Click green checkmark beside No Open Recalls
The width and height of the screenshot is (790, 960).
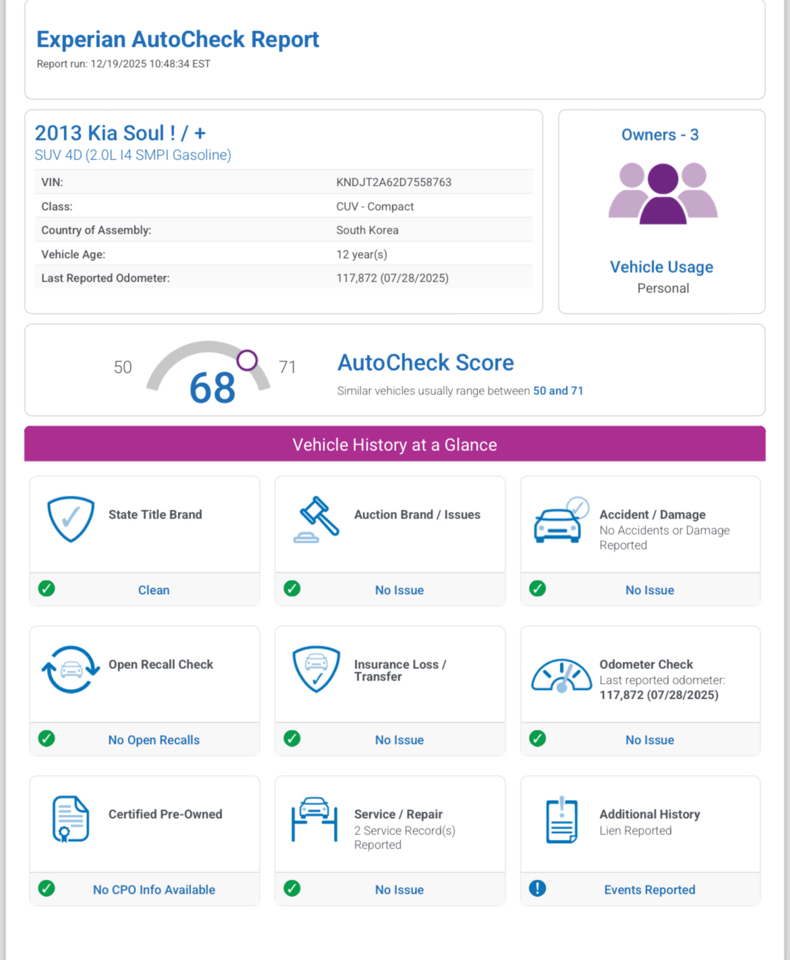tap(46, 738)
